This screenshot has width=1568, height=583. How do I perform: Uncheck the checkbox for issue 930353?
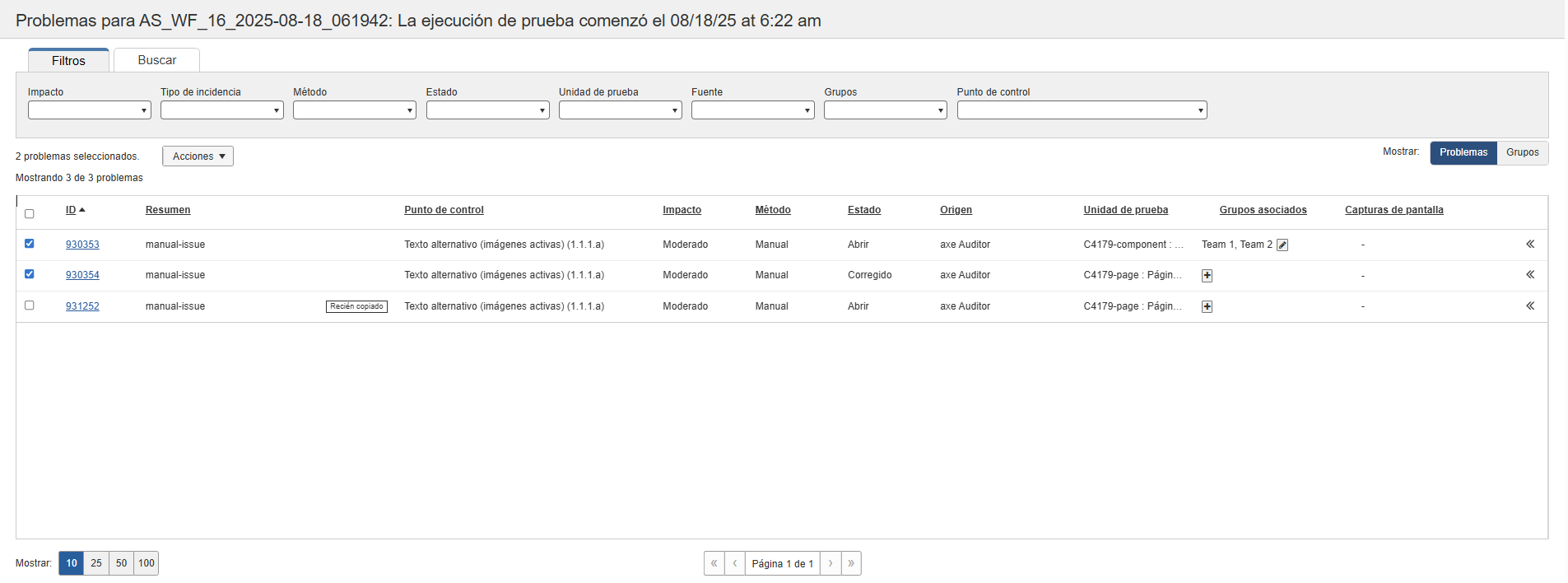tap(30, 244)
